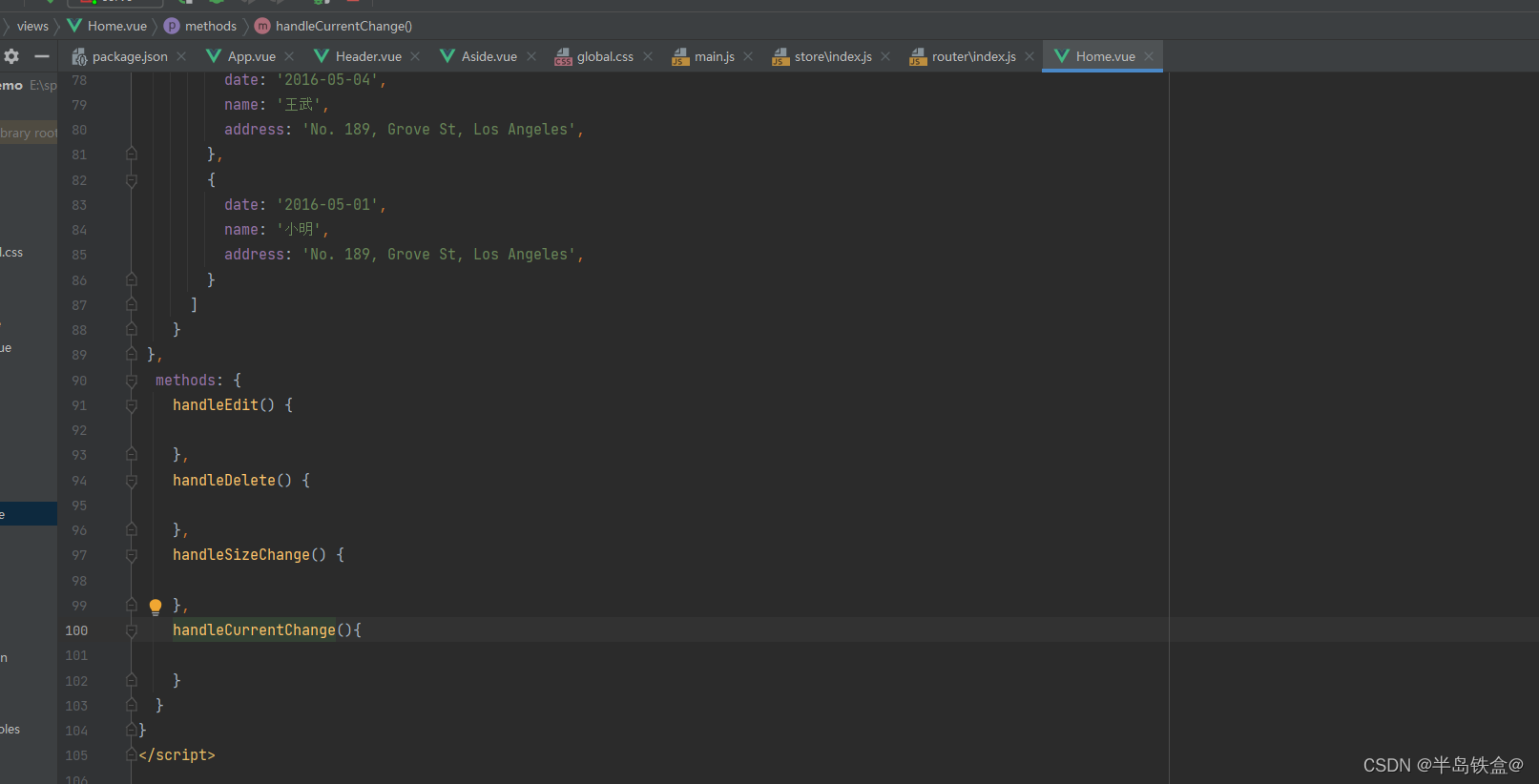Close the store\index.js tab
The image size is (1539, 784).
tap(885, 56)
